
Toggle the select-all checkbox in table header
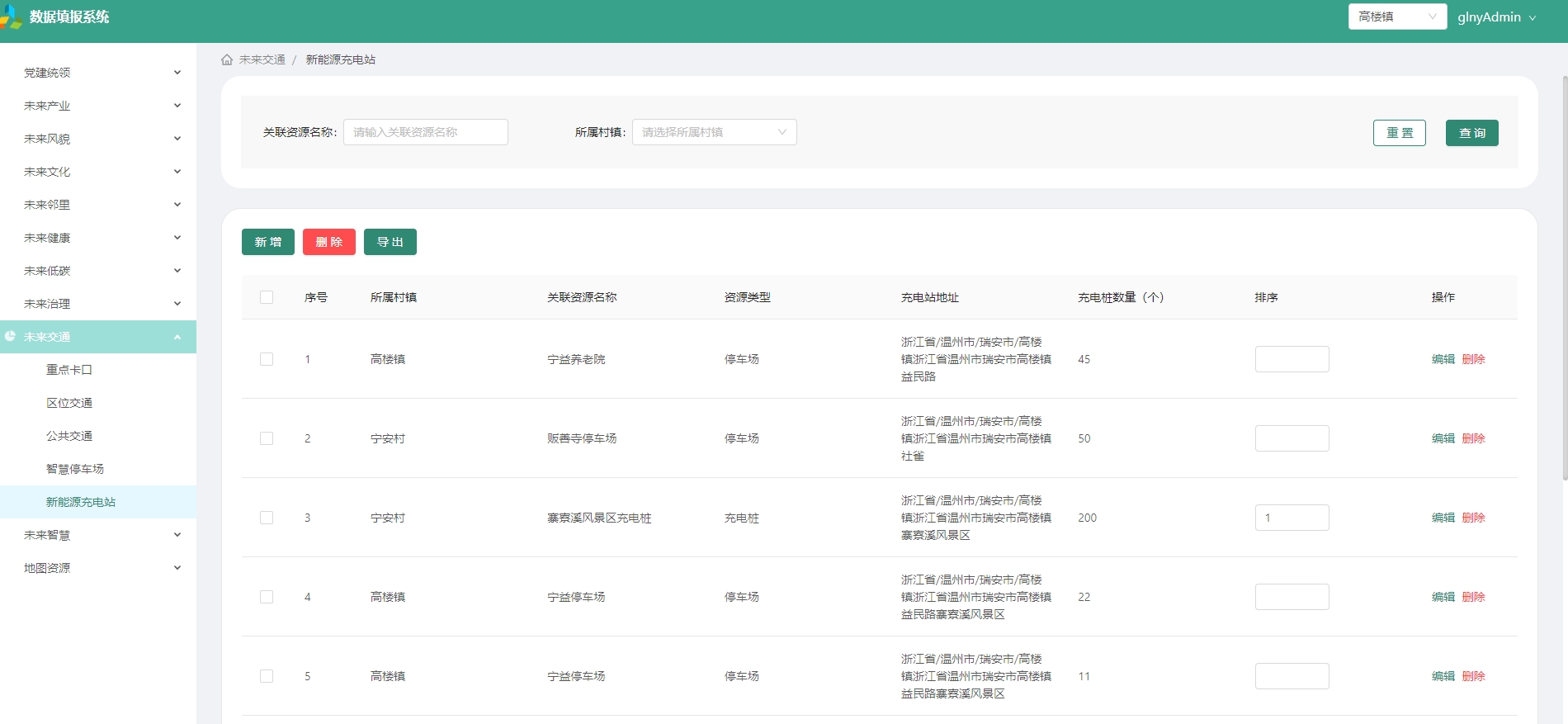tap(267, 297)
